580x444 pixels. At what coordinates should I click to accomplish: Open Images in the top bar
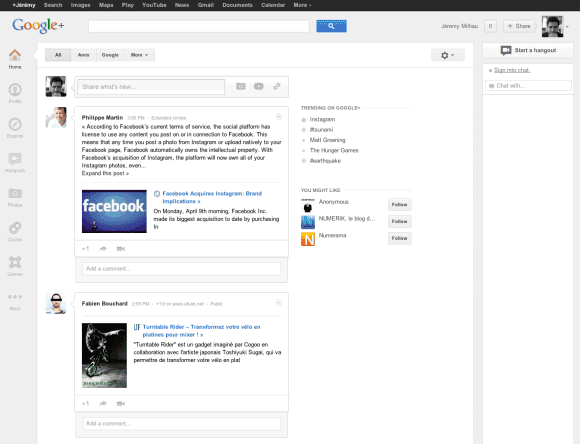(x=80, y=5)
